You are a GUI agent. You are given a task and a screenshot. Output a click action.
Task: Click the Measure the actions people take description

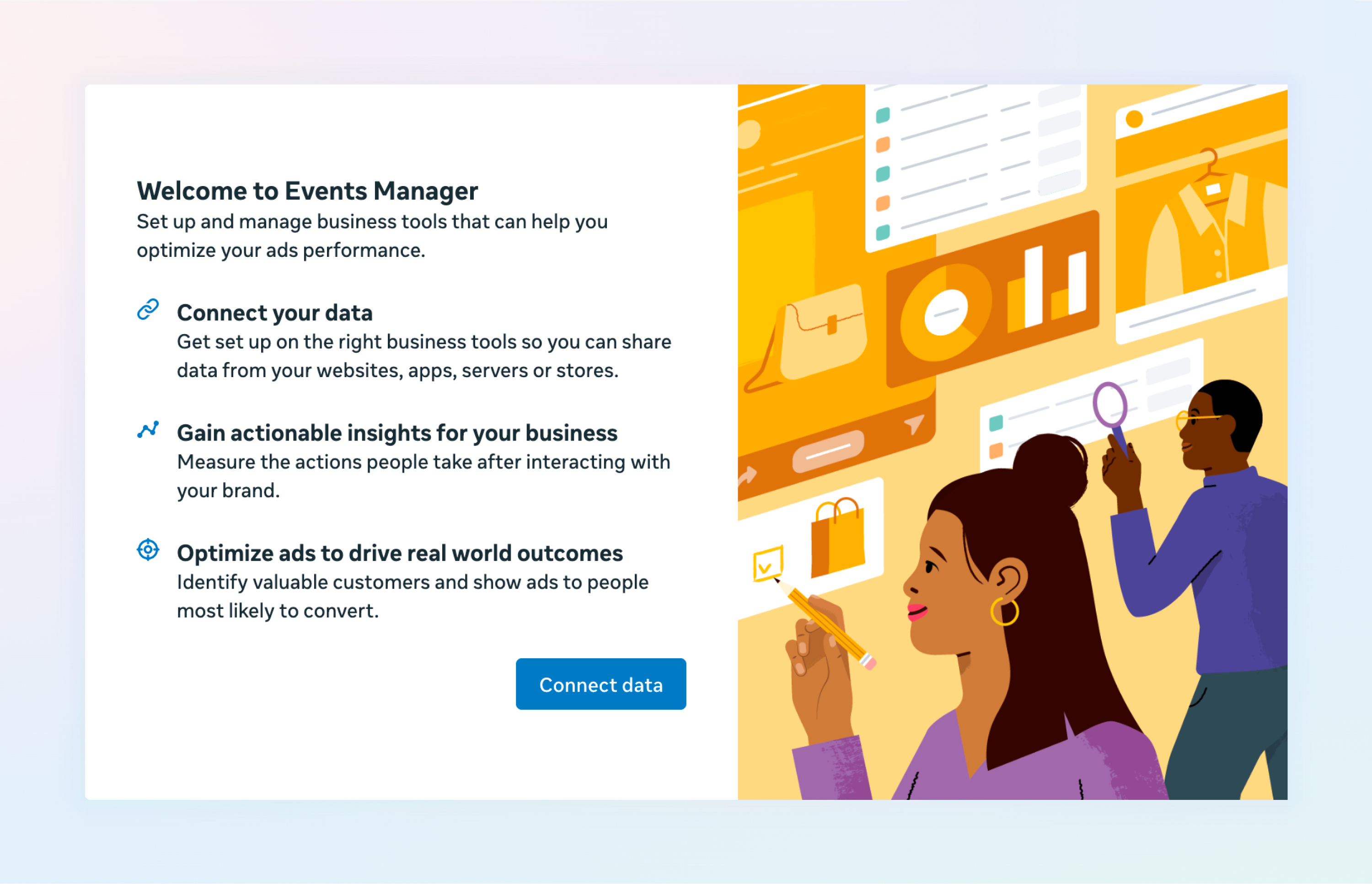tap(423, 476)
